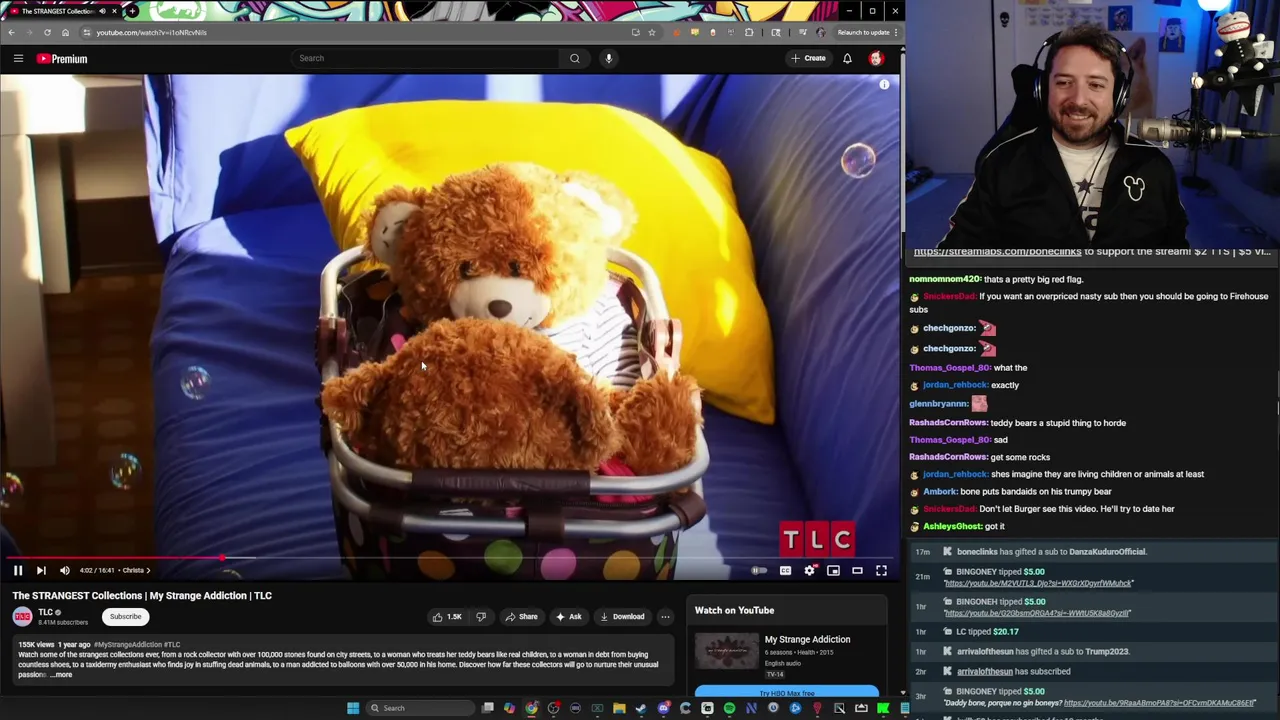This screenshot has height=720, width=1280.
Task: Open the Create menu
Action: pos(808,58)
